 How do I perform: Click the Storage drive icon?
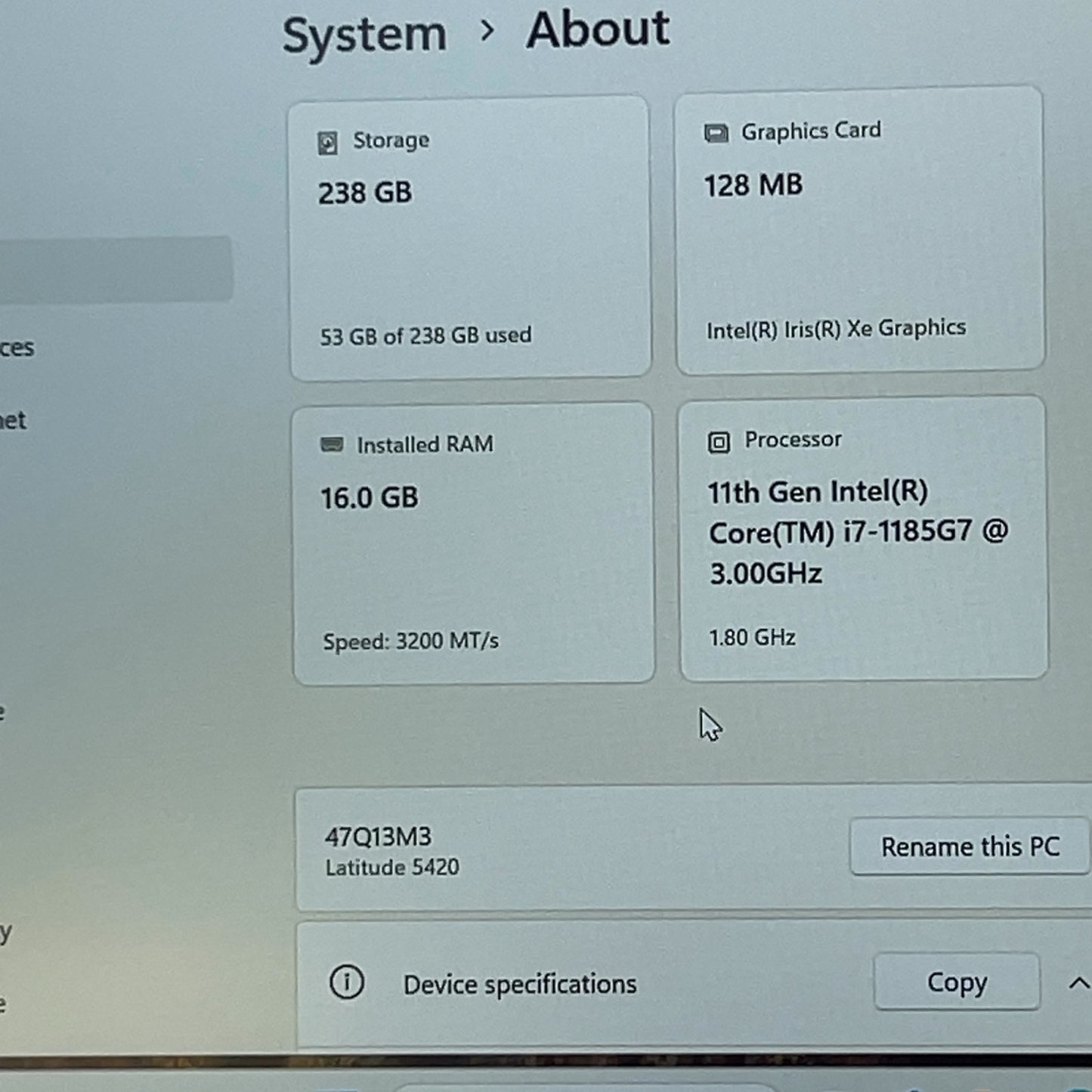(x=327, y=142)
